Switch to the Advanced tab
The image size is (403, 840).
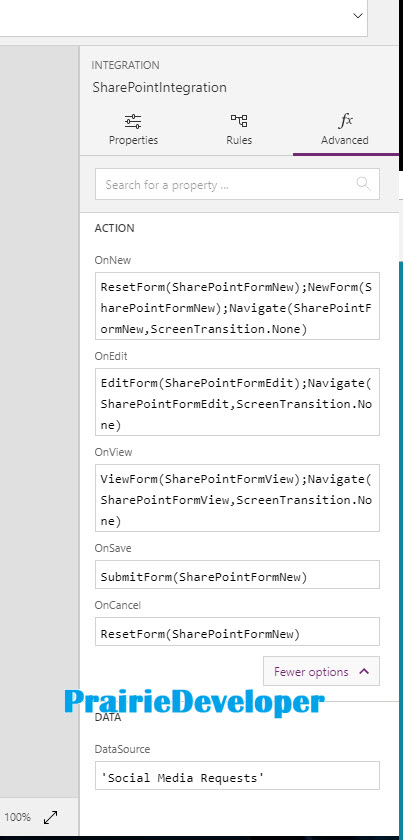point(345,130)
